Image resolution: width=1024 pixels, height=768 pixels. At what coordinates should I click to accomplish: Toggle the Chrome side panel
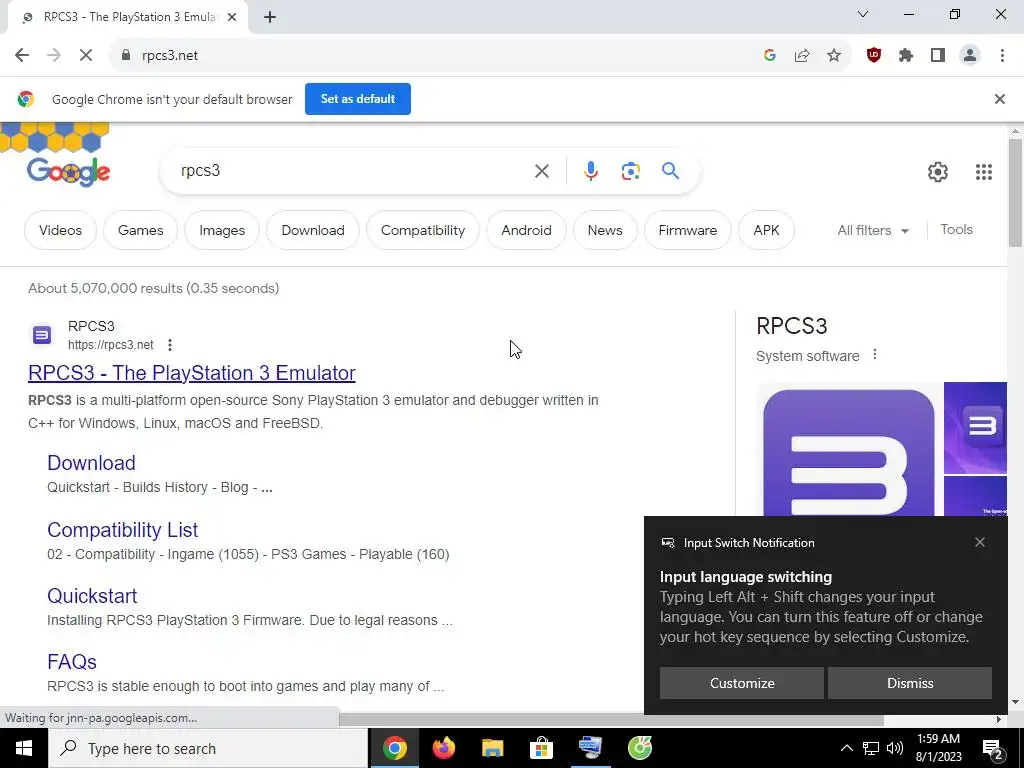click(x=938, y=56)
